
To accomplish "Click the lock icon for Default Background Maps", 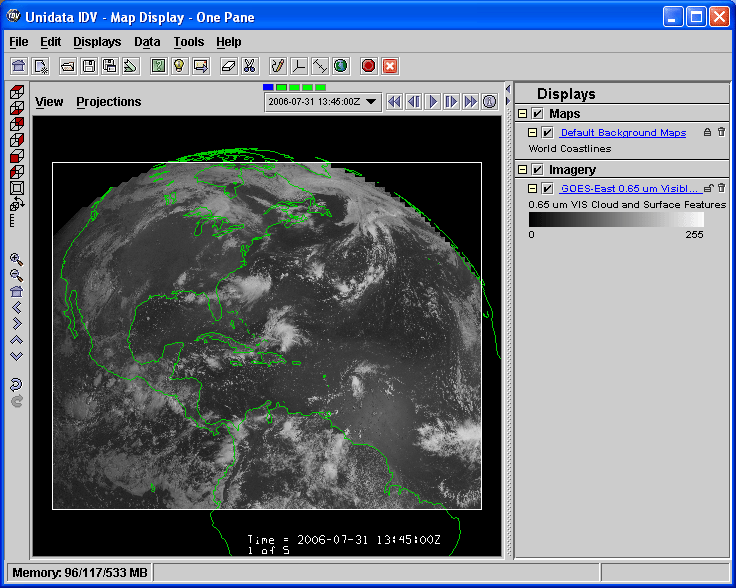I will pos(707,132).
